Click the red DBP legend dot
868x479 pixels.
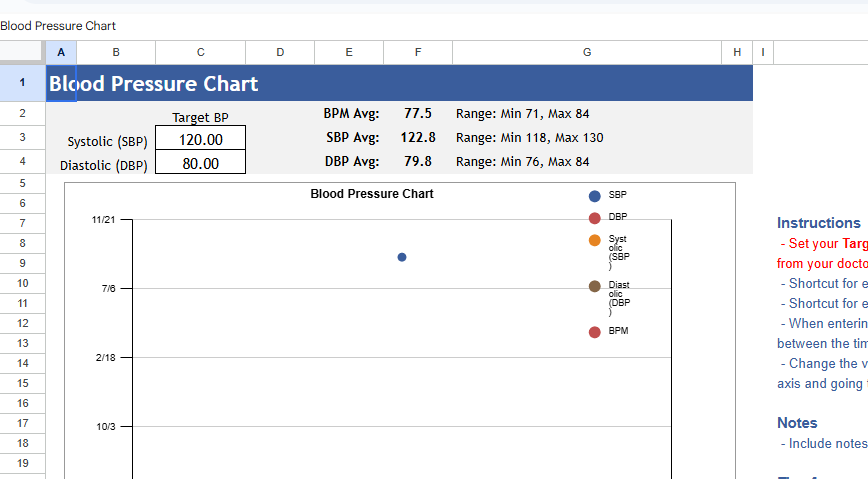coord(595,218)
